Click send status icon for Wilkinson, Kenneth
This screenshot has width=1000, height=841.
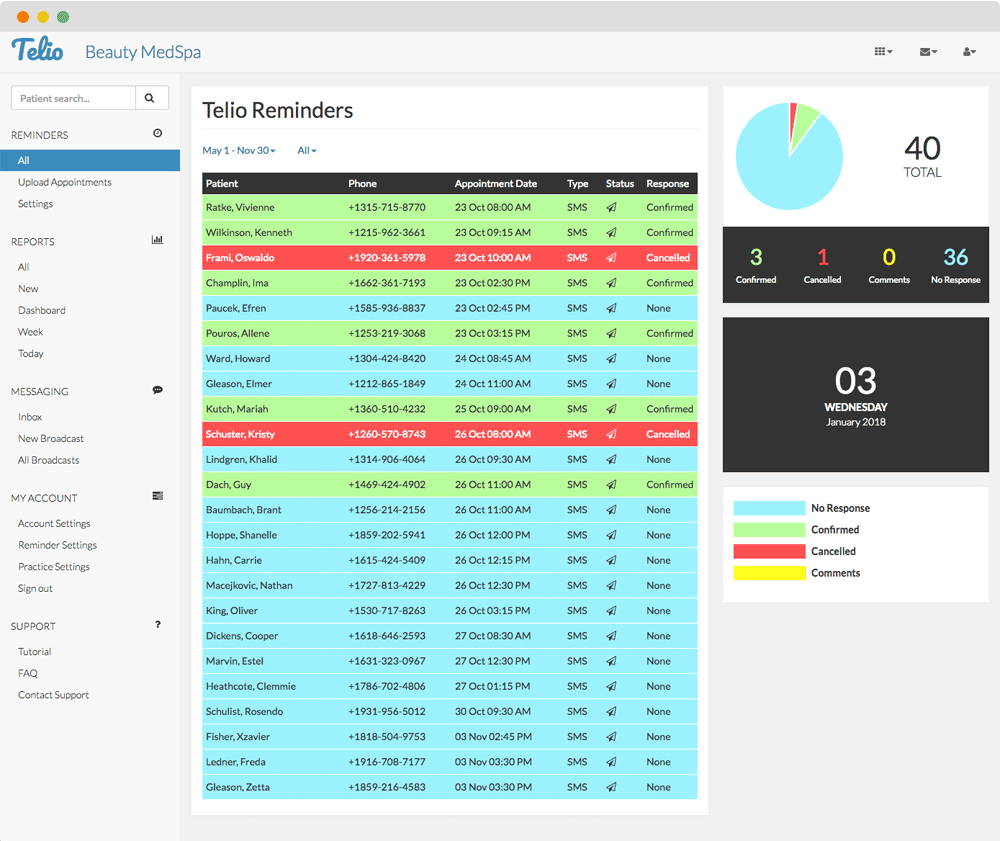pos(611,233)
